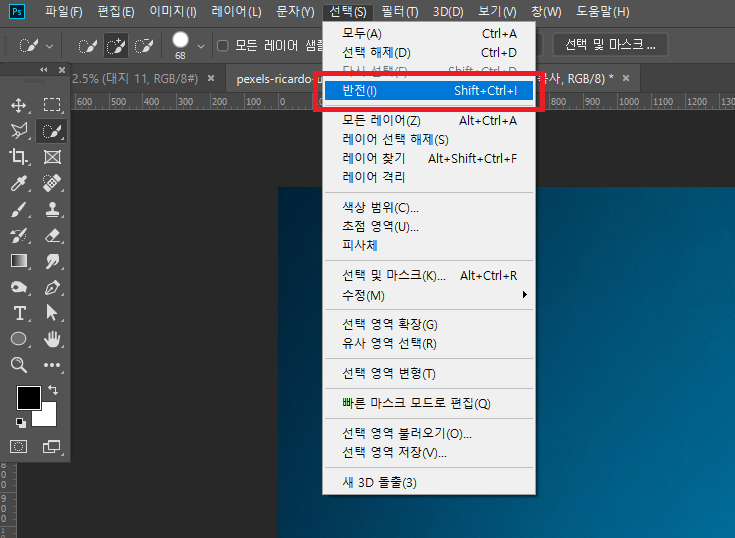This screenshot has height=538, width=735.
Task: Activate the Eraser tool
Action: [x=52, y=235]
